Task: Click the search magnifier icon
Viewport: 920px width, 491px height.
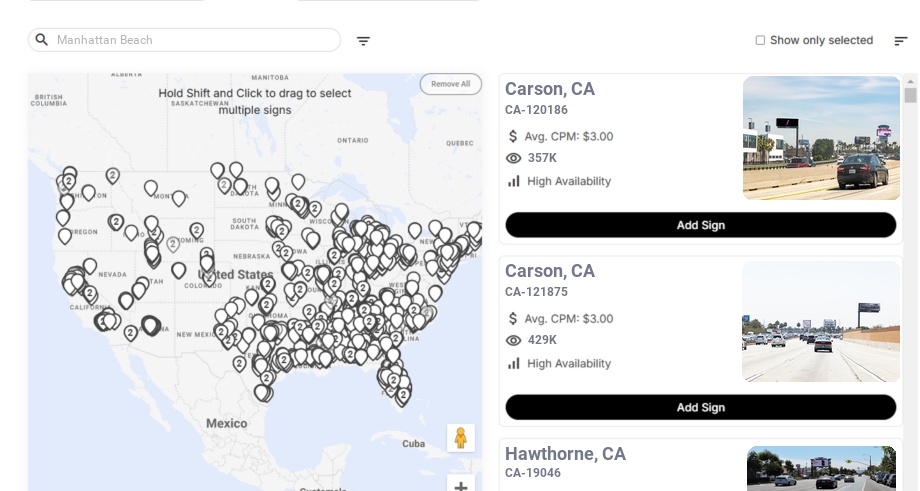Action: click(x=41, y=40)
